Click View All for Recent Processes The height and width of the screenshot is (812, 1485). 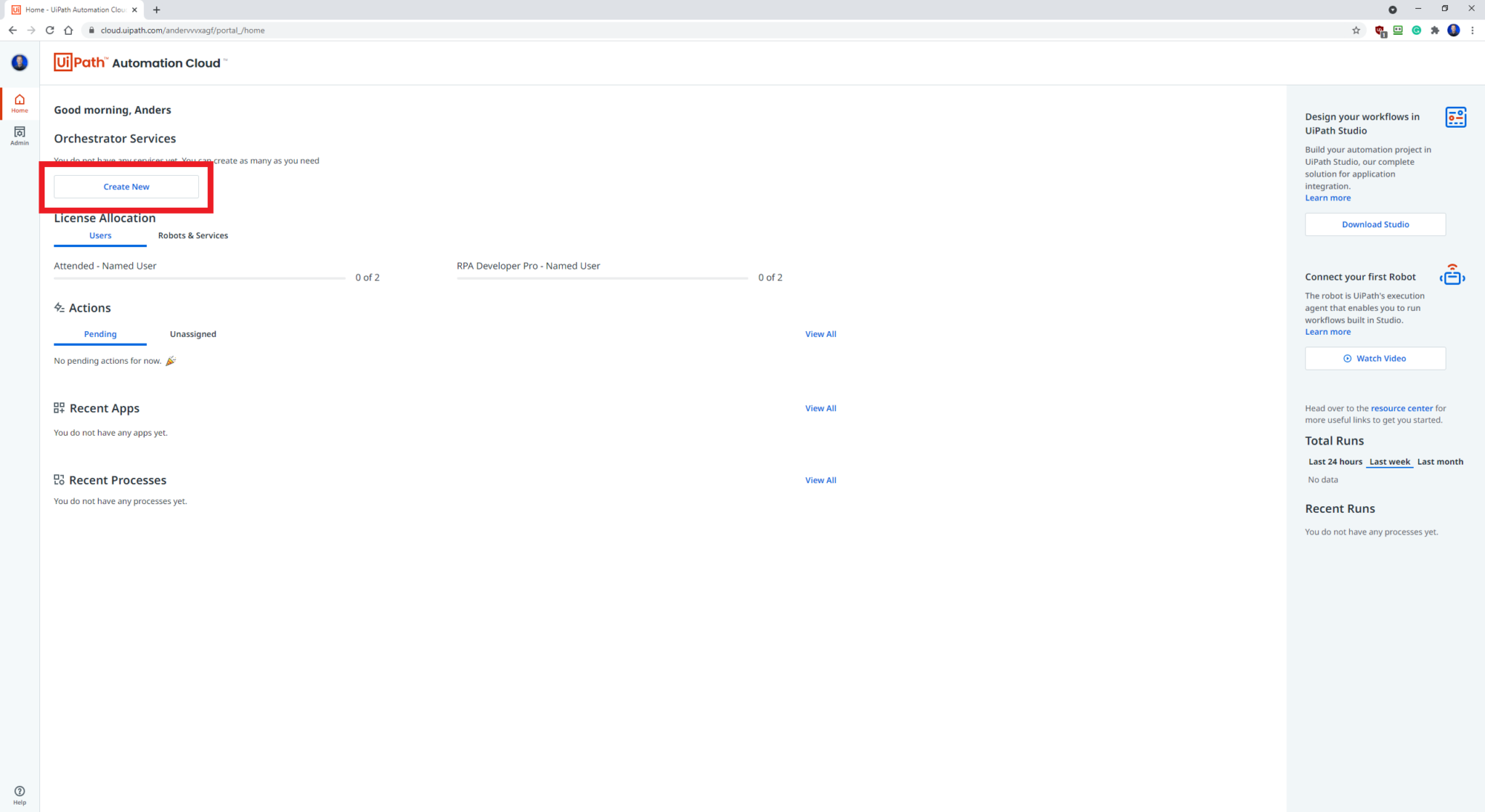[x=820, y=480]
